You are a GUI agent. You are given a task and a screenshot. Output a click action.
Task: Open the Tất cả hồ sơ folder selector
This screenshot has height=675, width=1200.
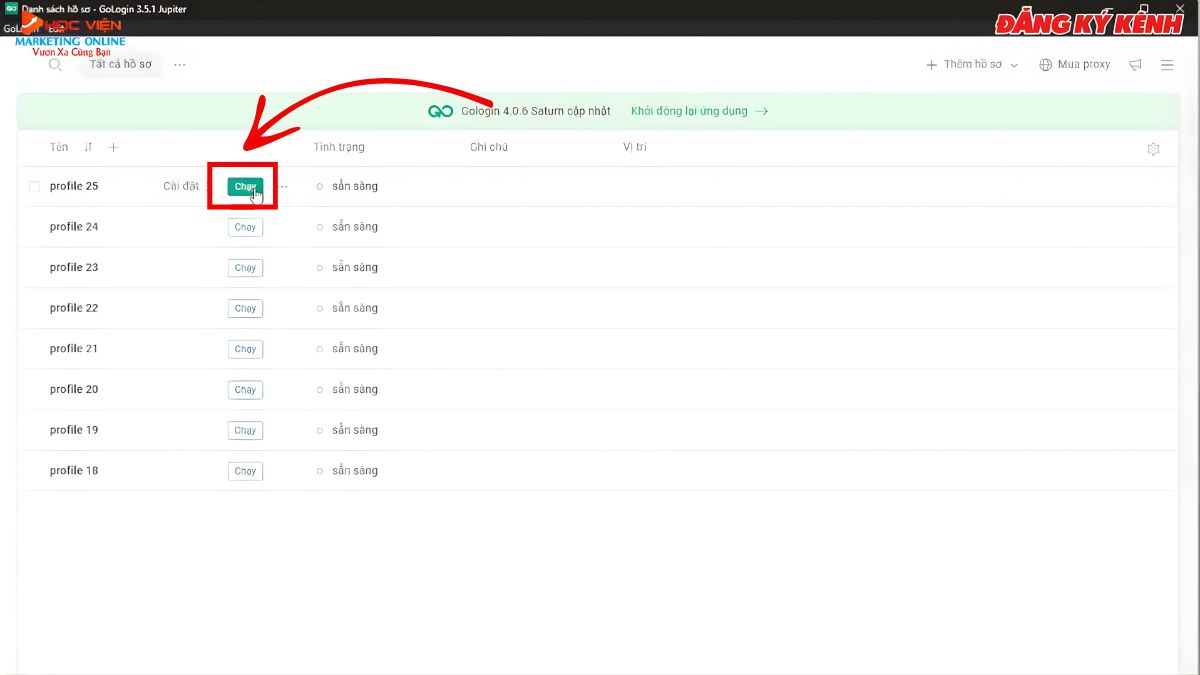coord(119,64)
